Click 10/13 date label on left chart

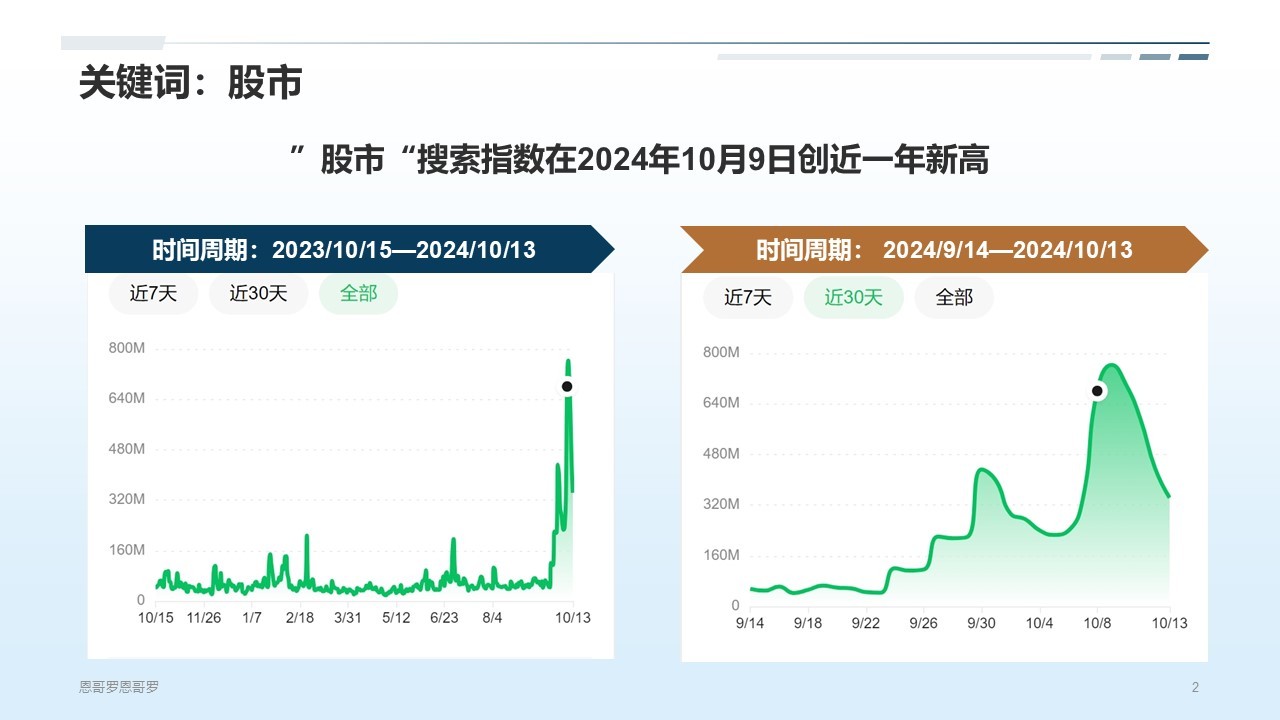(572, 618)
